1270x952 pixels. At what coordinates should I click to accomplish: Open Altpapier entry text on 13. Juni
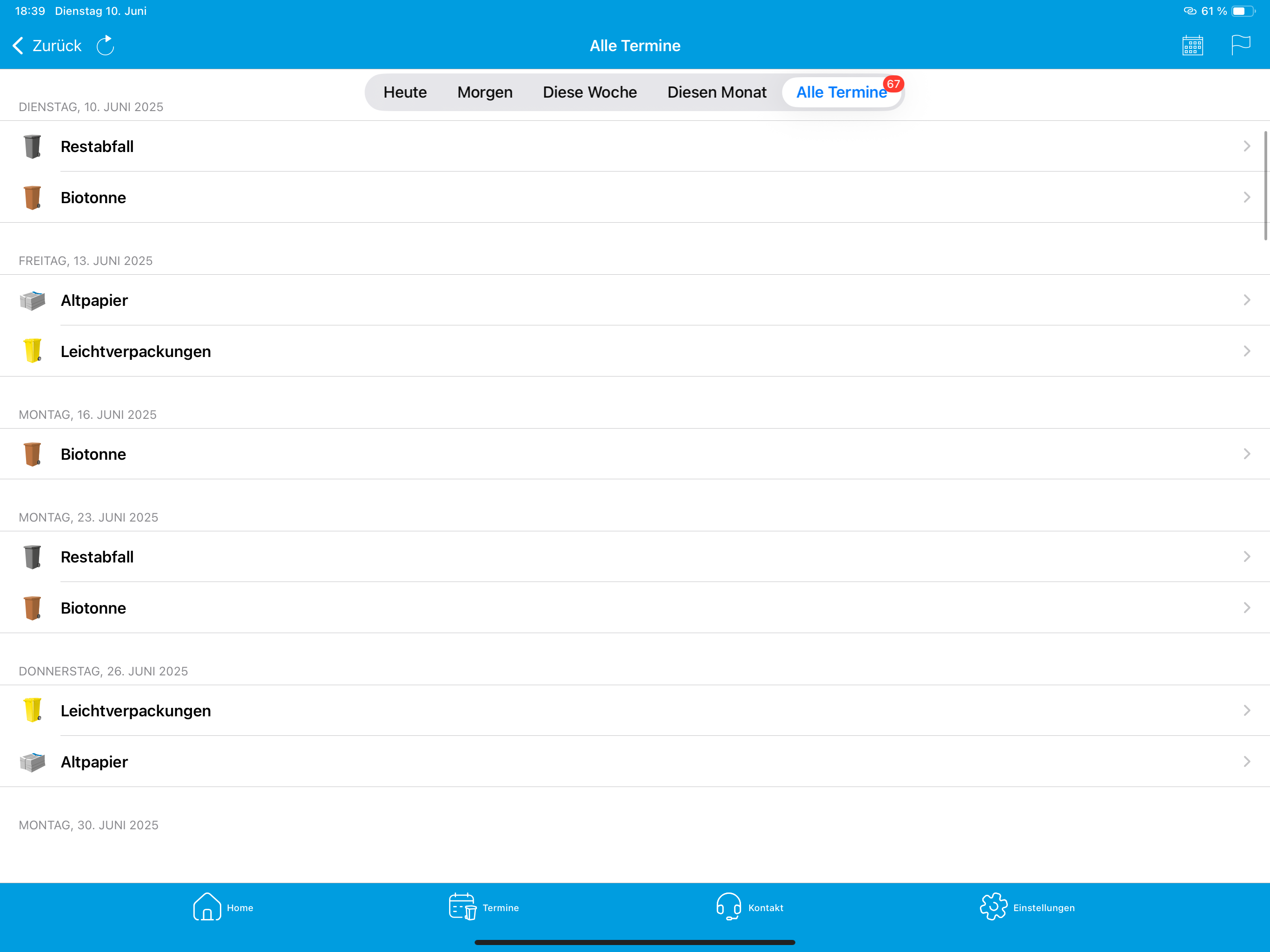point(94,300)
